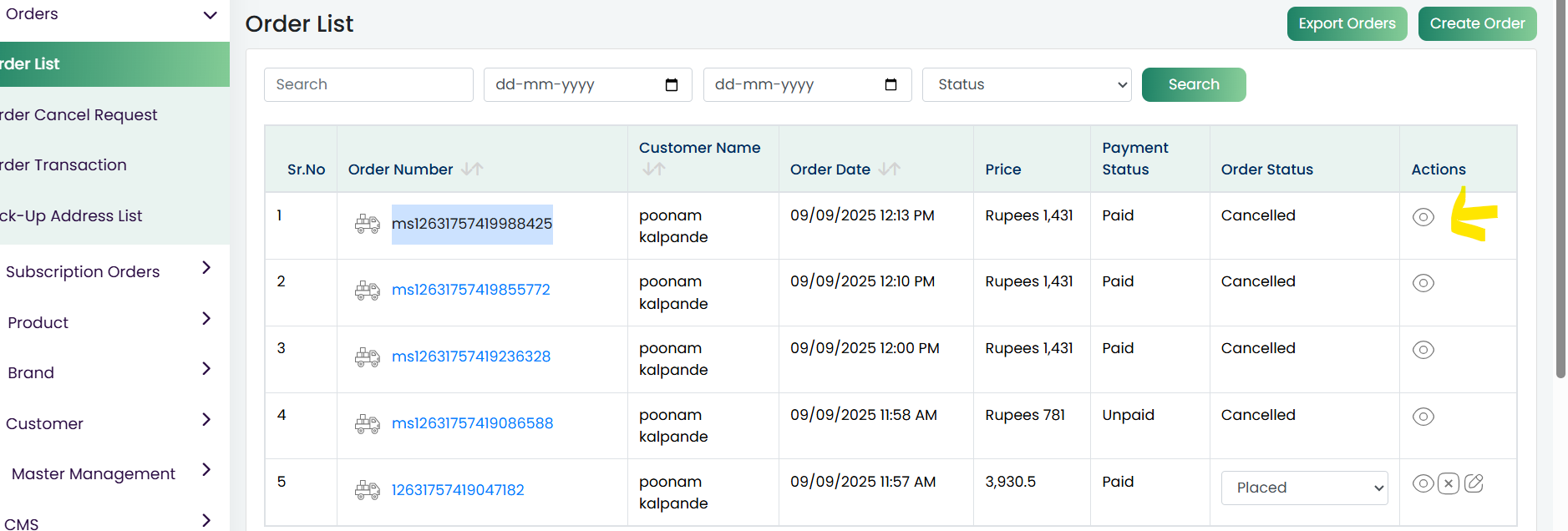
Task: Expand CMS menu chevron
Action: click(206, 520)
